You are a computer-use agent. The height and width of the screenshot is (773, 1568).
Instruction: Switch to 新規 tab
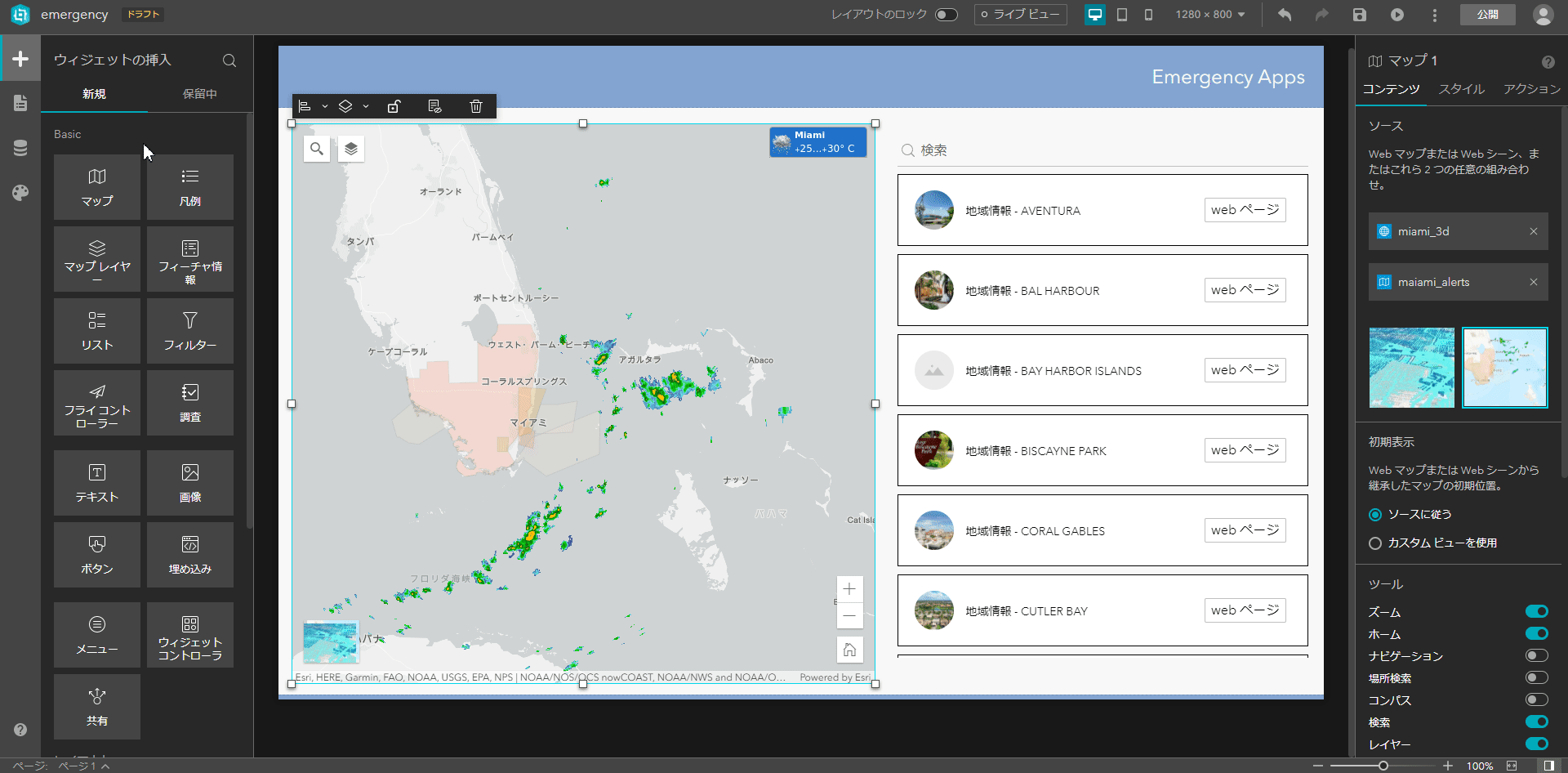94,94
